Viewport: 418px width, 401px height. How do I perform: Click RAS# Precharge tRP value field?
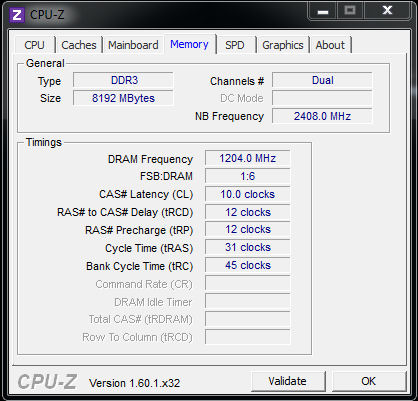[x=247, y=230]
